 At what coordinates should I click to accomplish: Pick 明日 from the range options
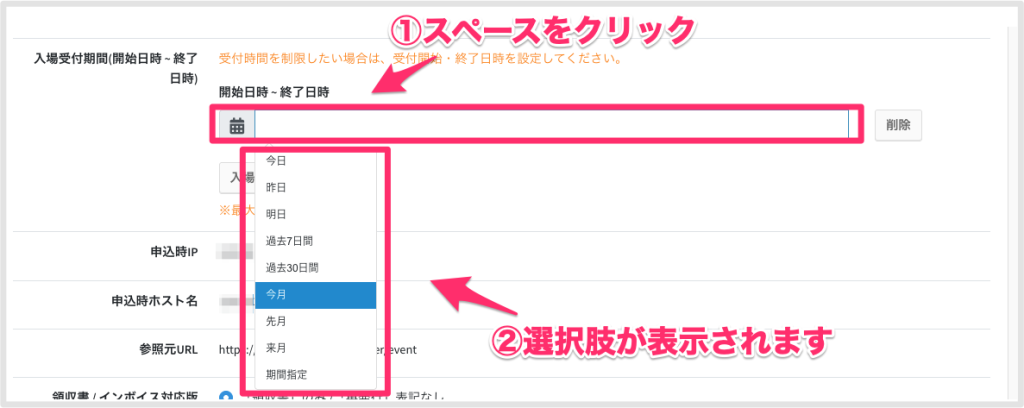[315, 214]
